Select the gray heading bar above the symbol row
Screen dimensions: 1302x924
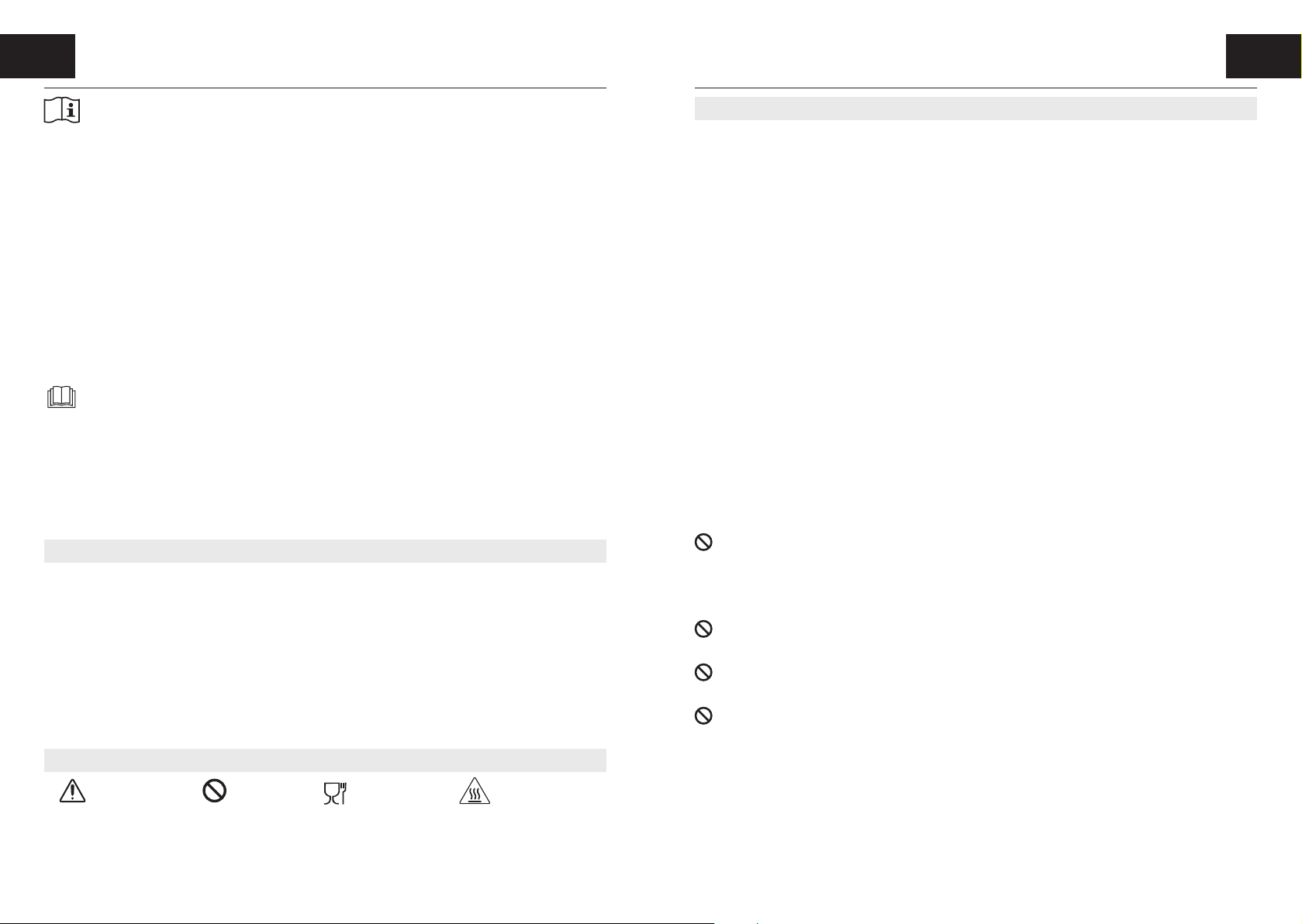[x=325, y=760]
